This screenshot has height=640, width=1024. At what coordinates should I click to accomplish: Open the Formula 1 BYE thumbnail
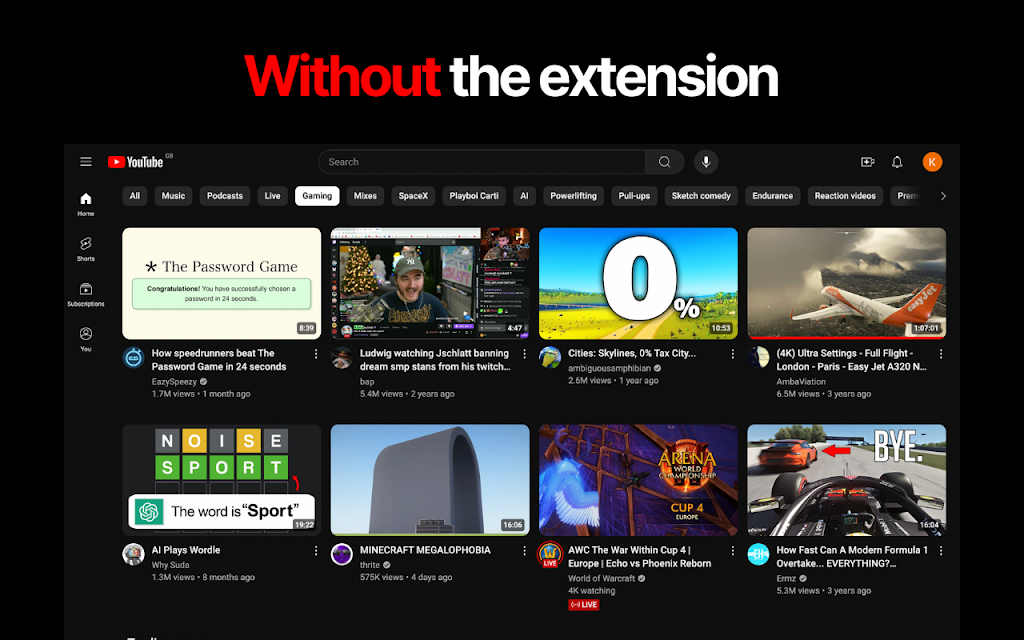[x=846, y=480]
